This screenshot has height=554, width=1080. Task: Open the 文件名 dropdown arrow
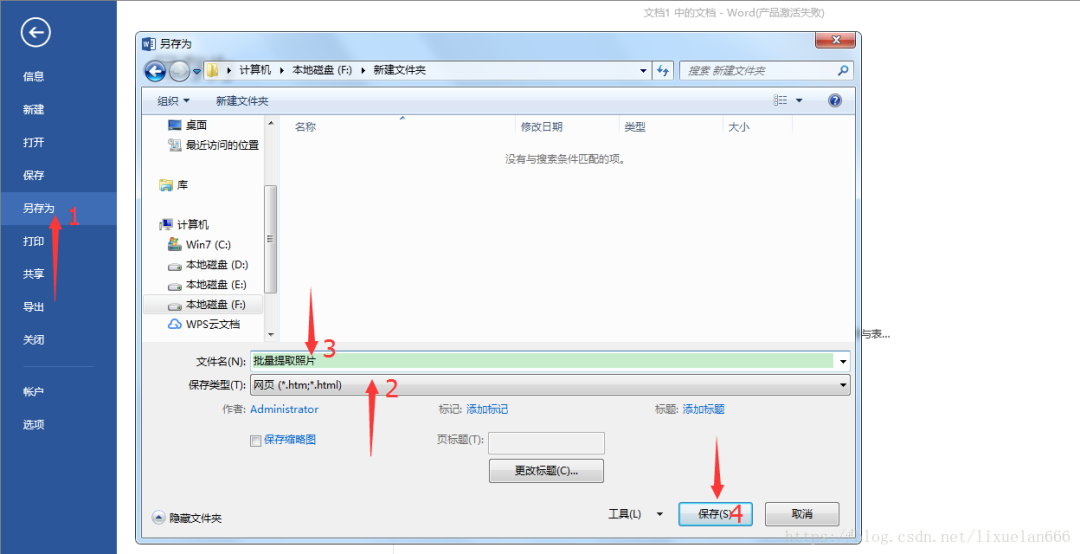point(842,360)
